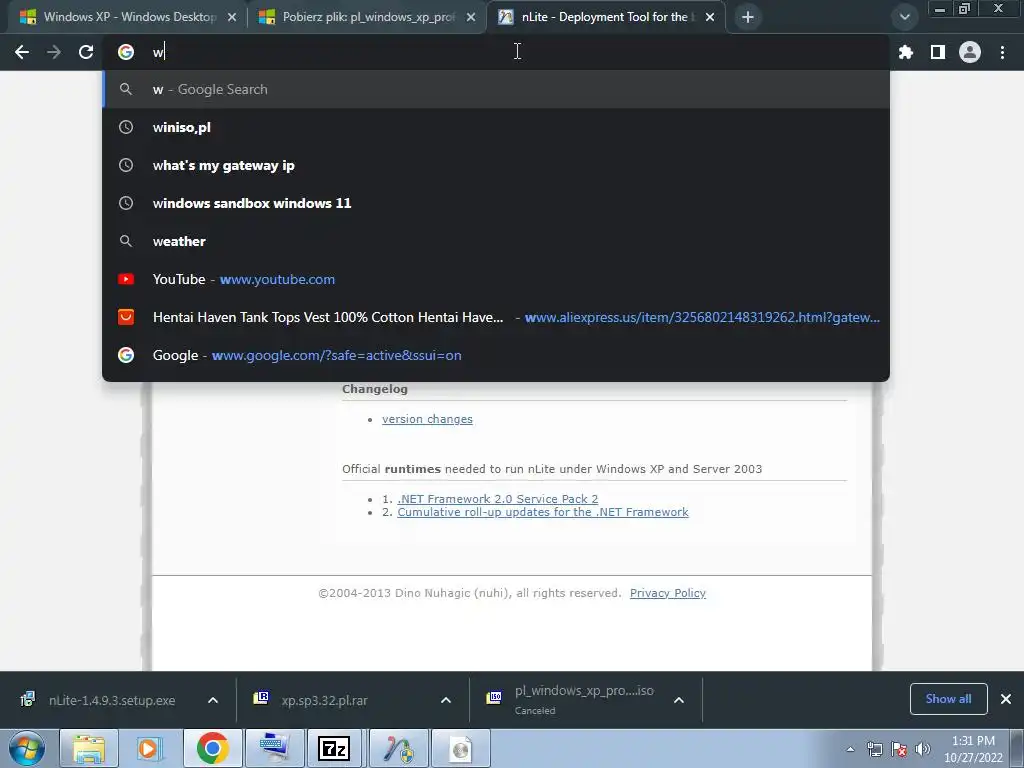Select 'windows sandbox windows 11' suggestion
The width and height of the screenshot is (1024, 768).
point(496,203)
